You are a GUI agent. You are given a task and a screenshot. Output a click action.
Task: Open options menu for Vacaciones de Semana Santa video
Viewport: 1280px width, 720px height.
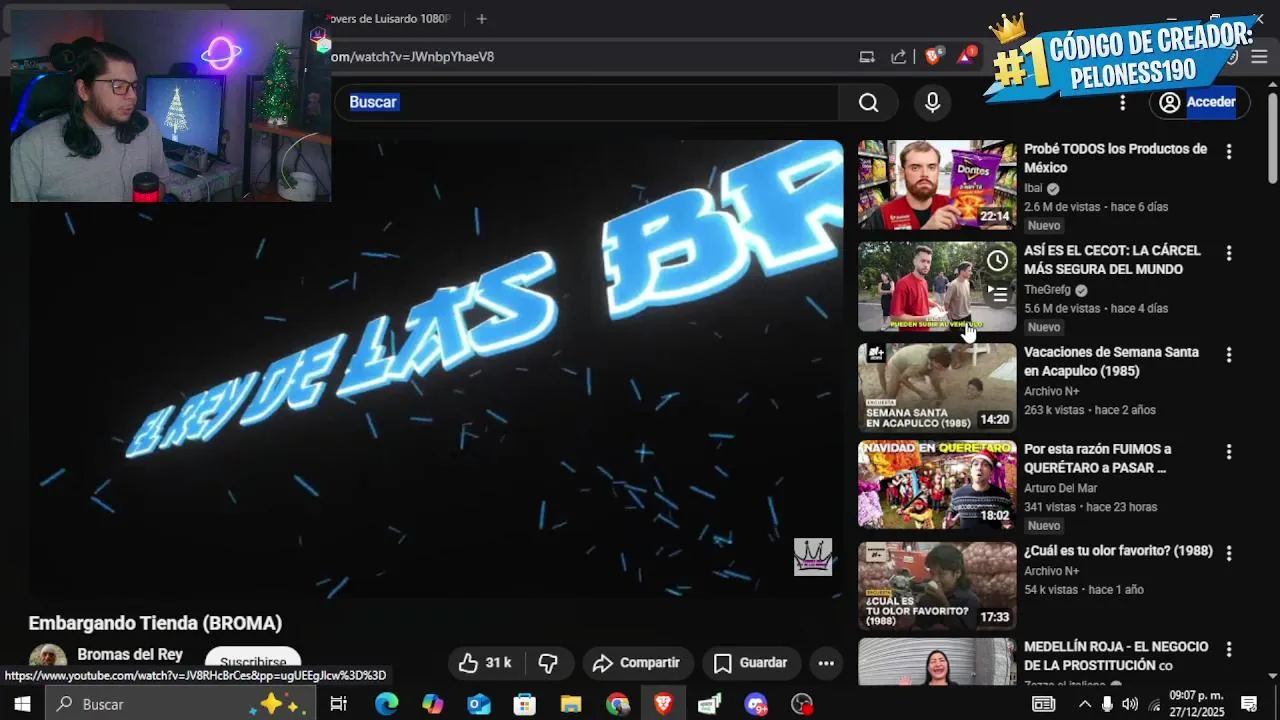pyautogui.click(x=1229, y=355)
